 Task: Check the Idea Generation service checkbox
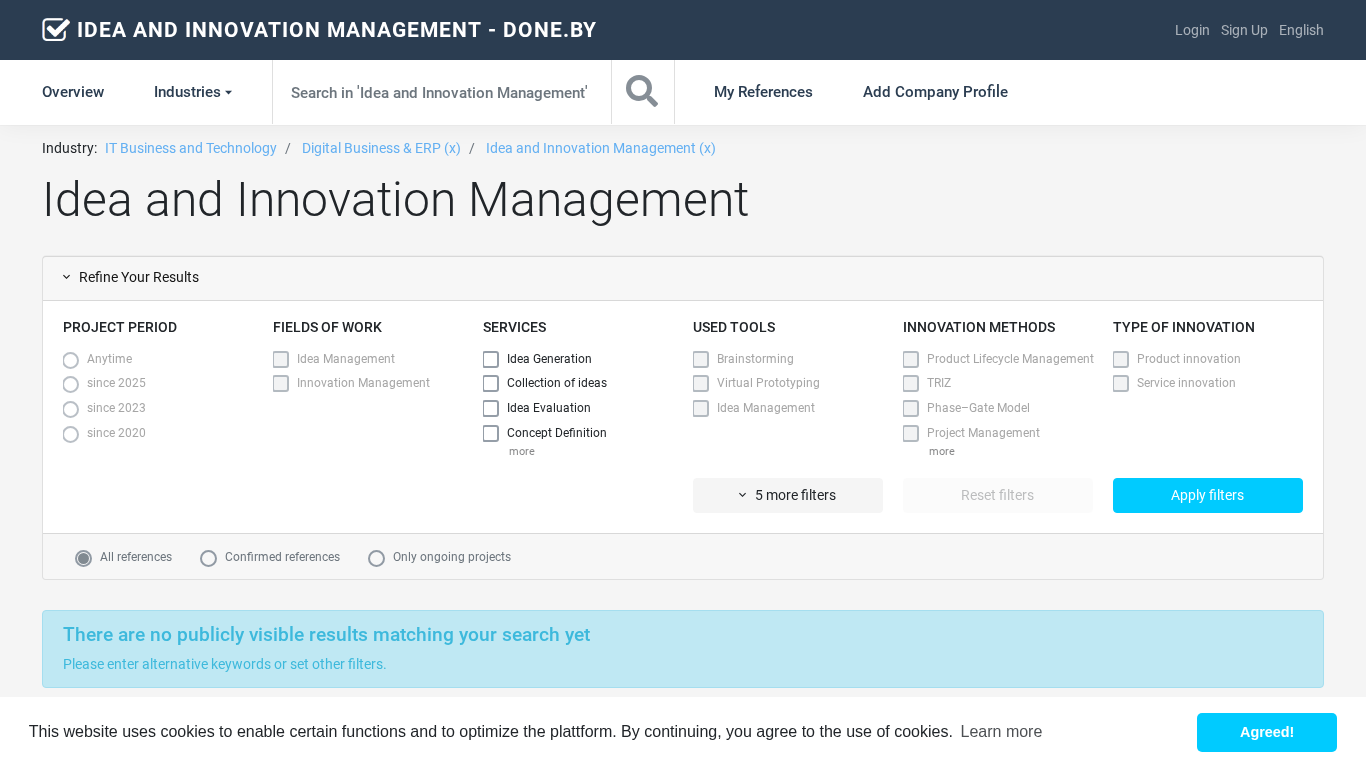pyautogui.click(x=491, y=360)
